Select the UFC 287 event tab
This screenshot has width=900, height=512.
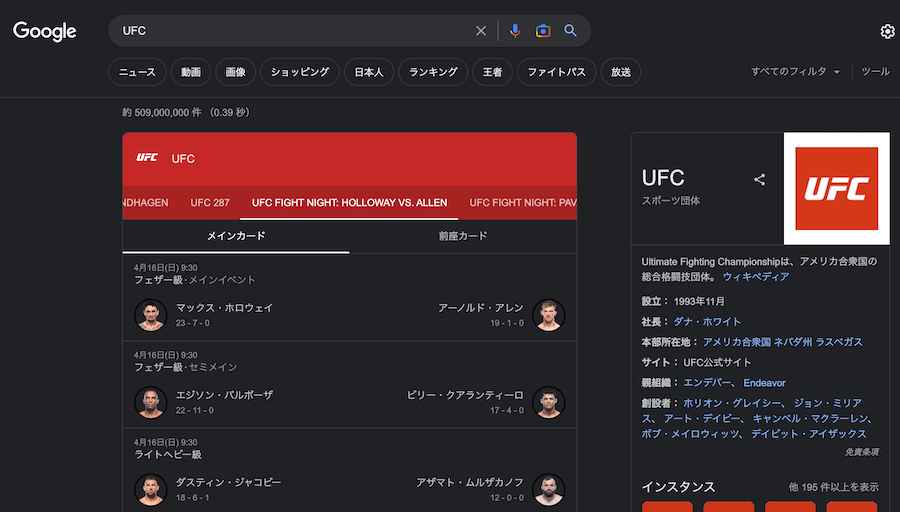210,202
